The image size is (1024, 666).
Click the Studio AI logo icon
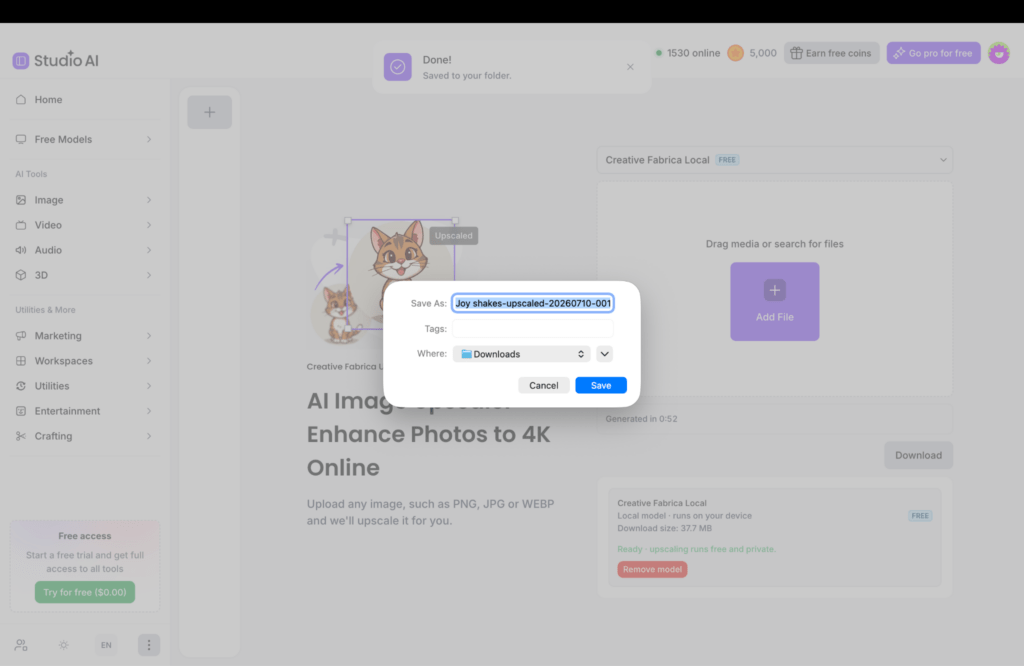pyautogui.click(x=21, y=61)
